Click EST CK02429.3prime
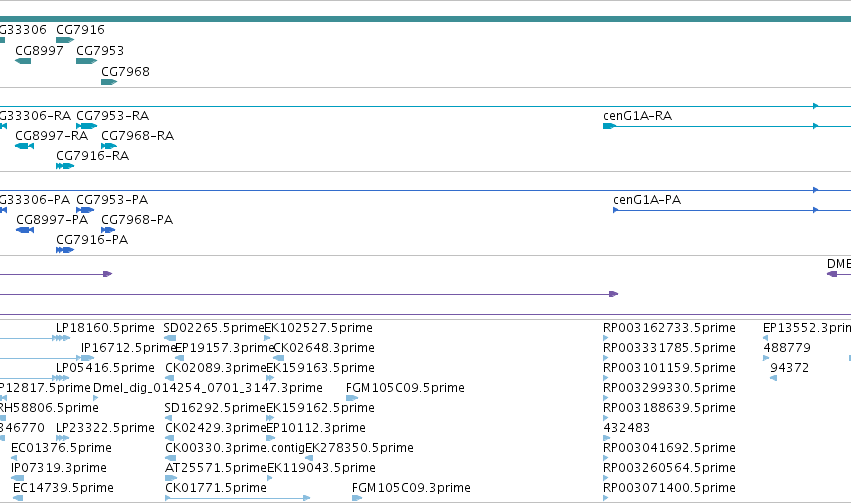The image size is (851, 503). point(216,428)
